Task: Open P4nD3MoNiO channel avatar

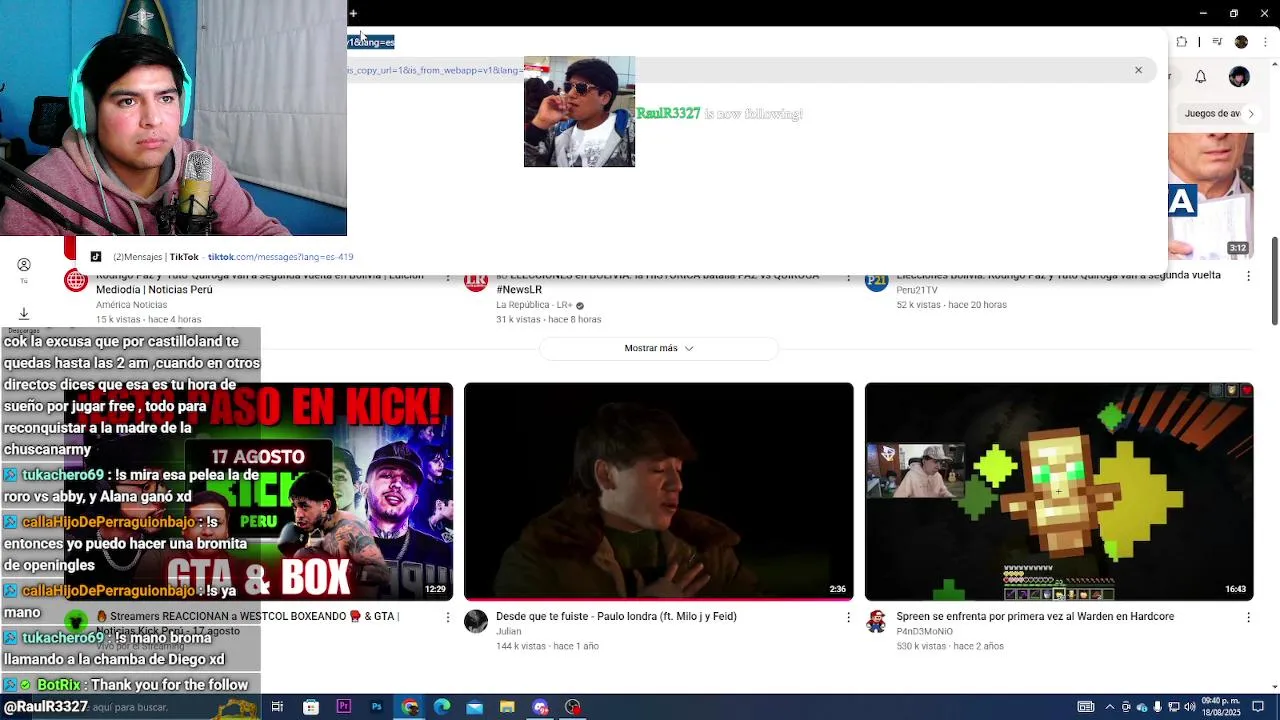Action: coord(876,621)
